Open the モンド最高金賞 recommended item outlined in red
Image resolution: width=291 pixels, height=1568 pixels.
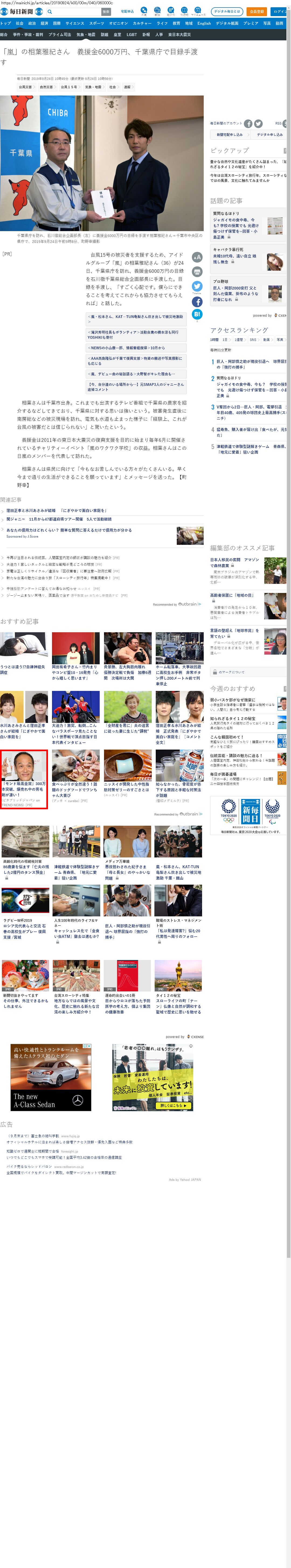[x=24, y=779]
